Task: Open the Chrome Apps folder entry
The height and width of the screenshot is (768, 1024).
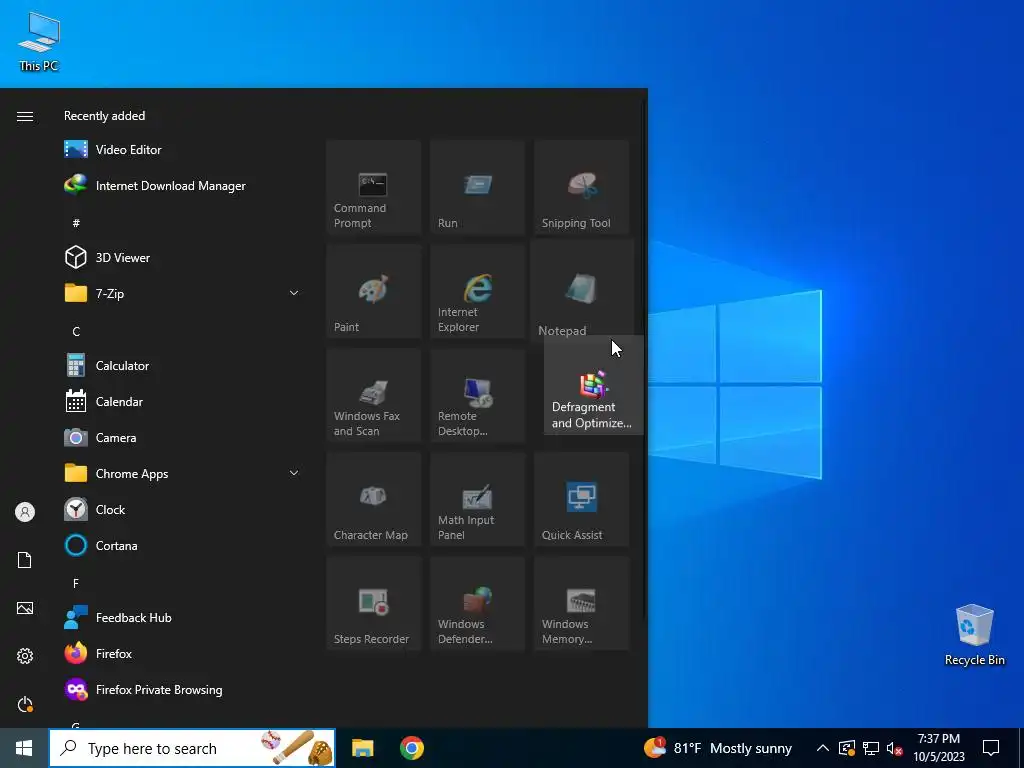Action: (183, 473)
